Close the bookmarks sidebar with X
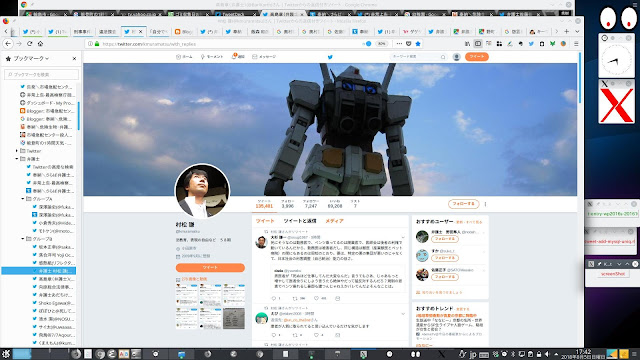640x360 pixels. 74,59
